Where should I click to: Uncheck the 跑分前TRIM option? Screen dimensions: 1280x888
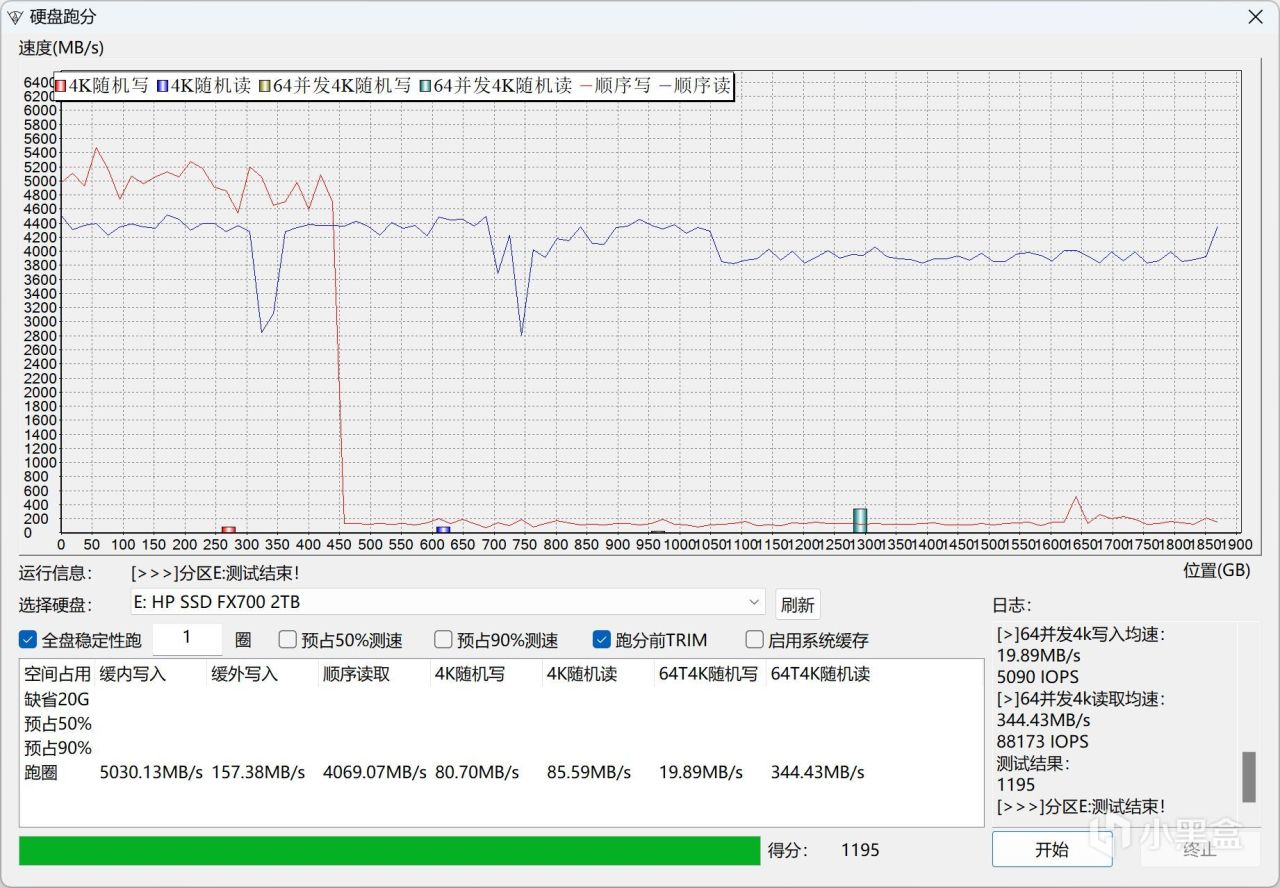click(601, 640)
